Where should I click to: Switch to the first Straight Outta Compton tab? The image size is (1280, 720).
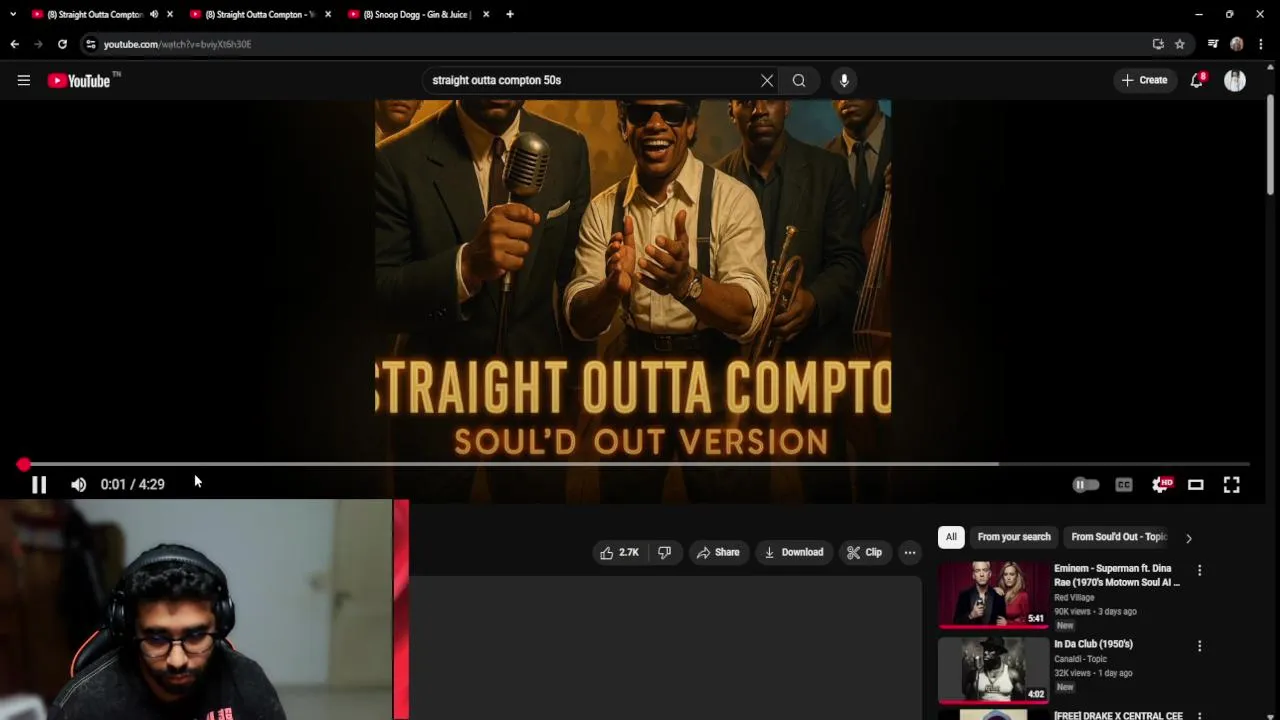click(95, 15)
